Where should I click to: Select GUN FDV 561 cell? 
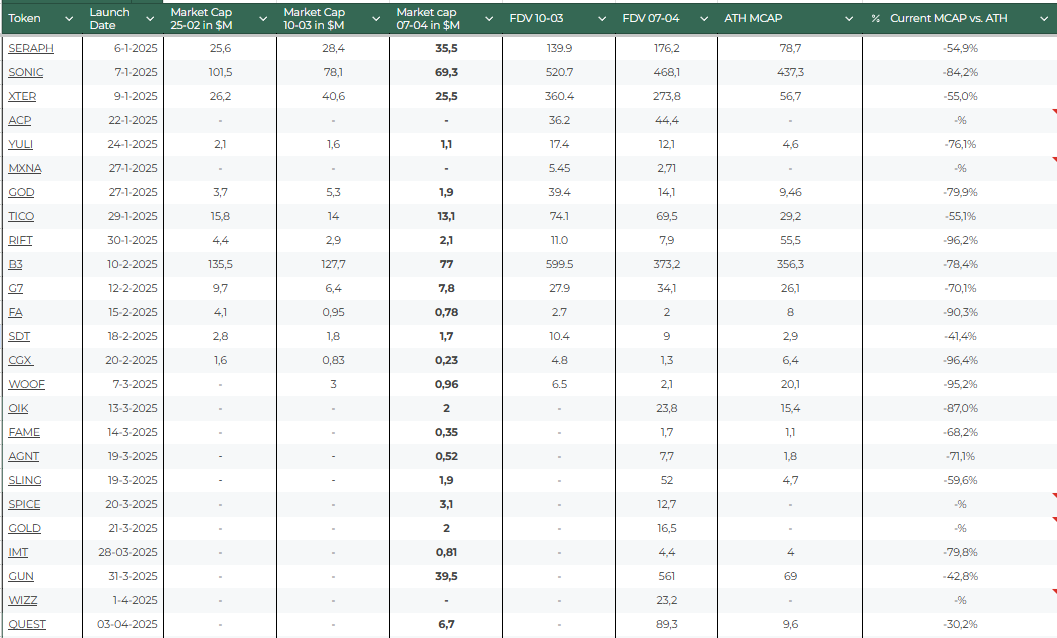tap(667, 576)
